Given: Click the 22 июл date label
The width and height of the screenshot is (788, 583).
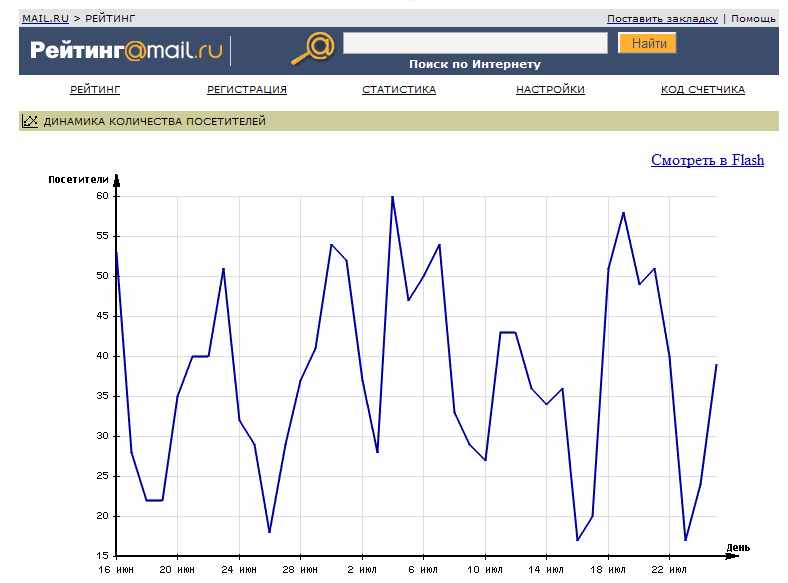Looking at the screenshot, I should pyautogui.click(x=669, y=569).
